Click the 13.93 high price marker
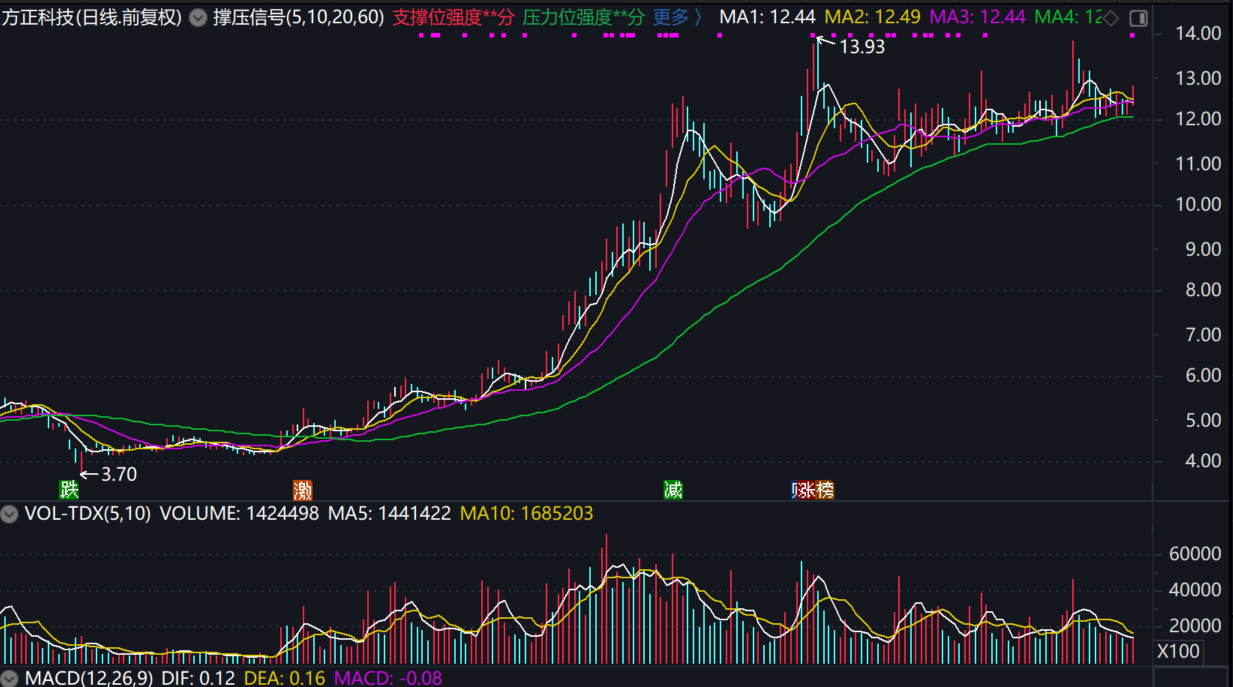1233x687 pixels. 861,46
